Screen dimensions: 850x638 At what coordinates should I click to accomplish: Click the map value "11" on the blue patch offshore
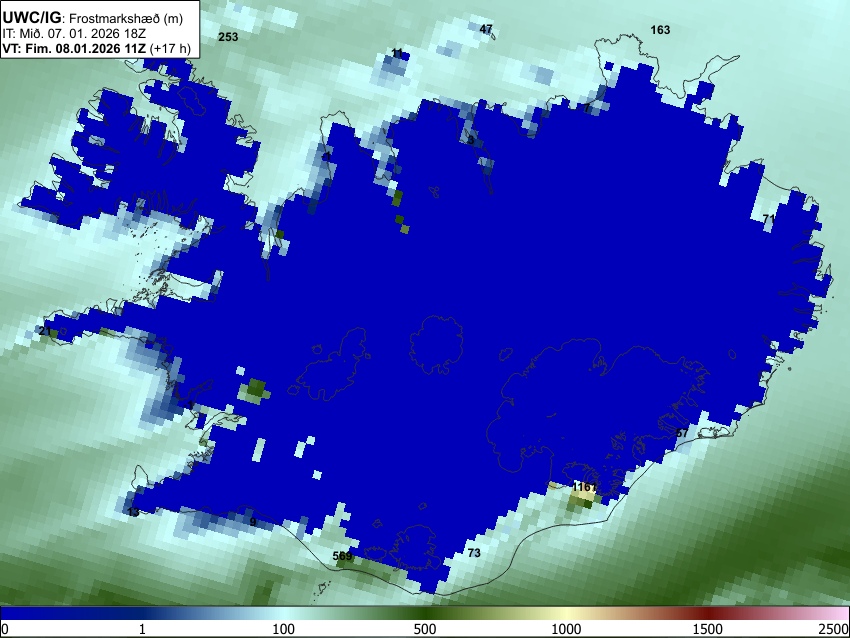[397, 53]
